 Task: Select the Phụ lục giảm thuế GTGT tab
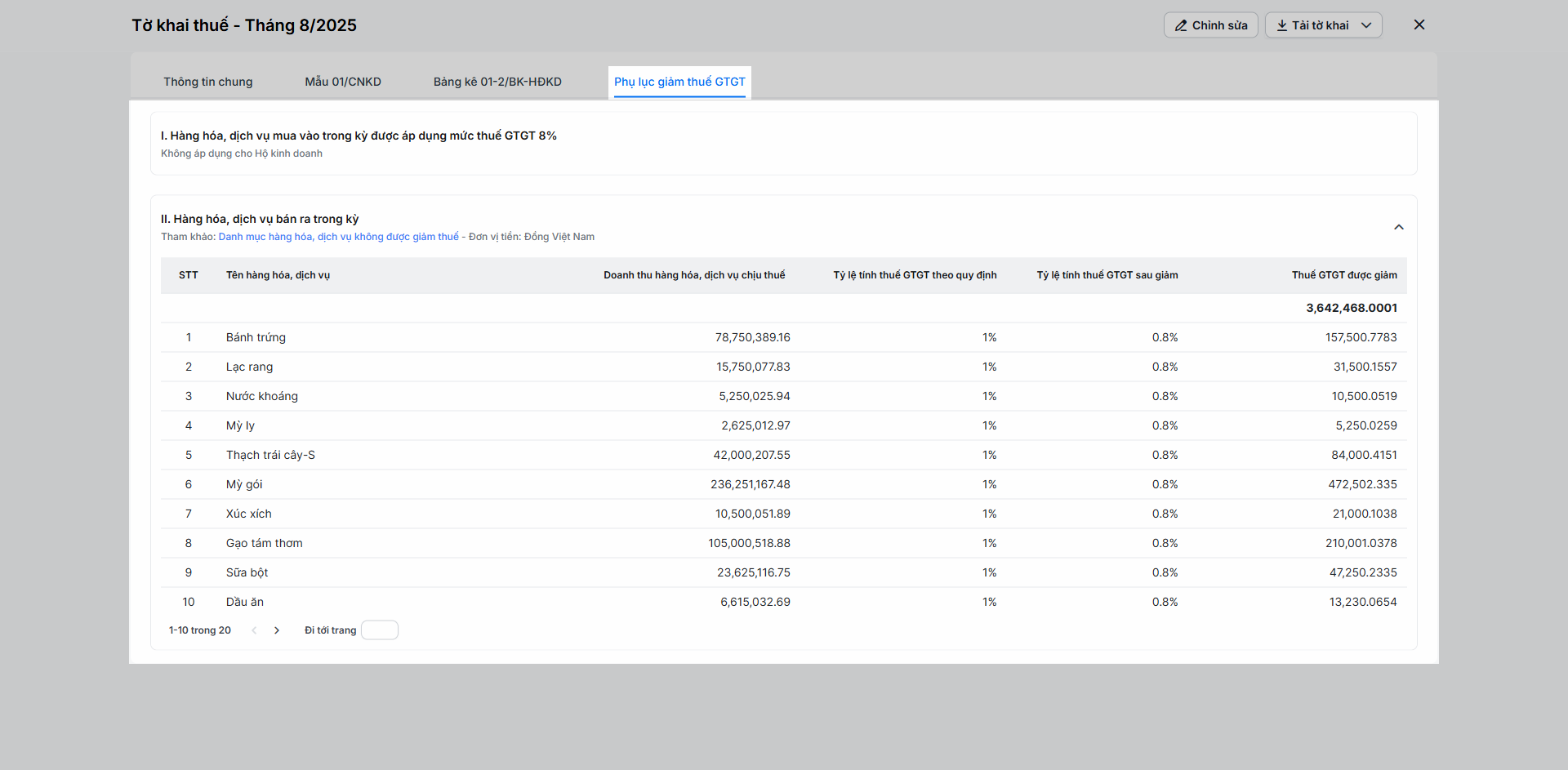679,82
